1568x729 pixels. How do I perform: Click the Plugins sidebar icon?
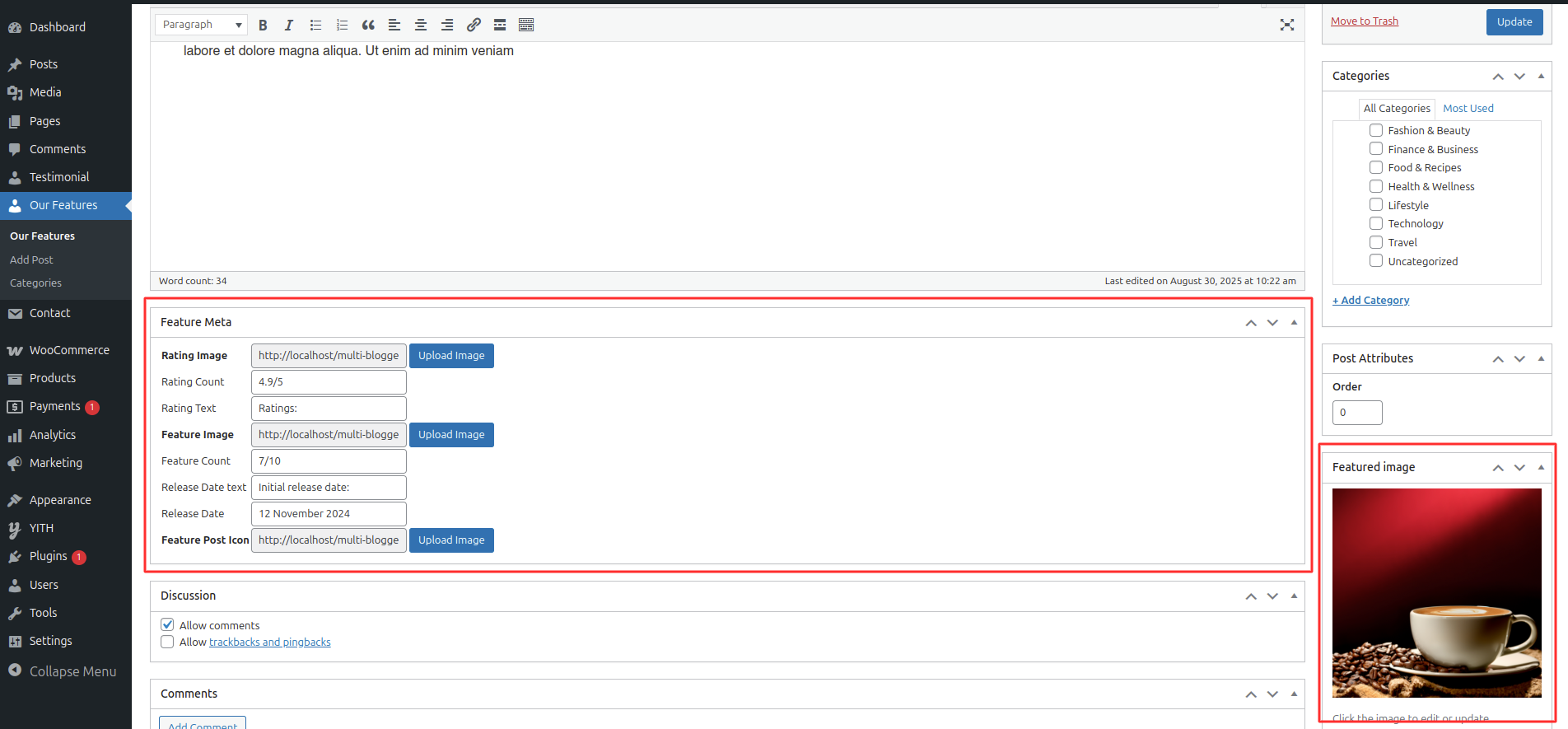[15, 557]
